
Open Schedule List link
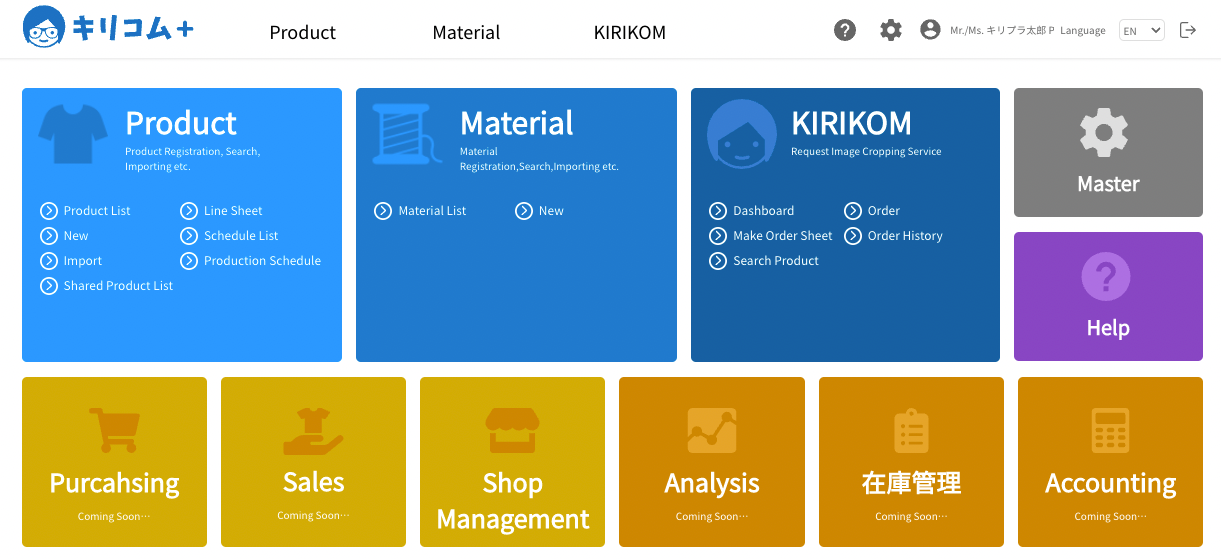click(241, 236)
